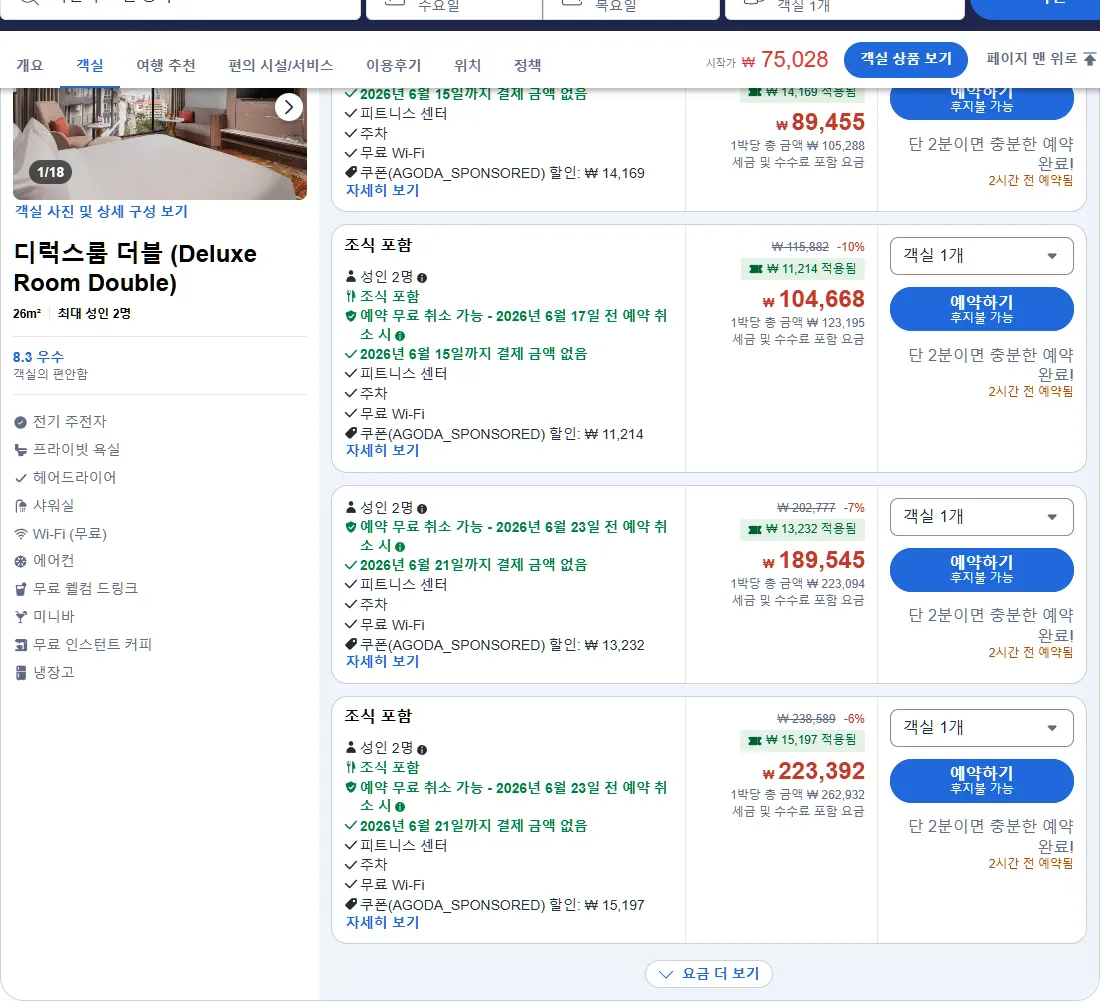Screen dimensions: 1100x1002
Task: Click the ₩104,668 price
Action: click(814, 300)
